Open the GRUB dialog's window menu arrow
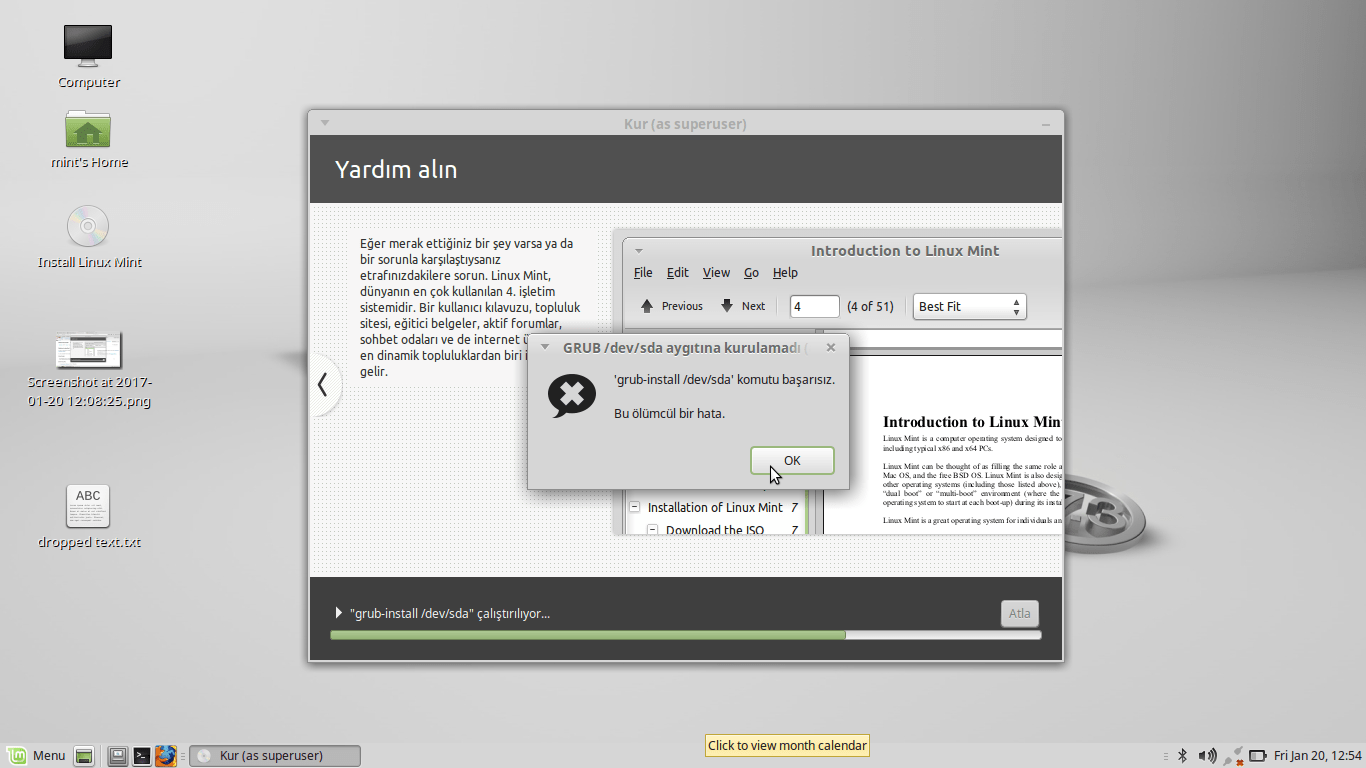This screenshot has height=768, width=1366. point(545,348)
